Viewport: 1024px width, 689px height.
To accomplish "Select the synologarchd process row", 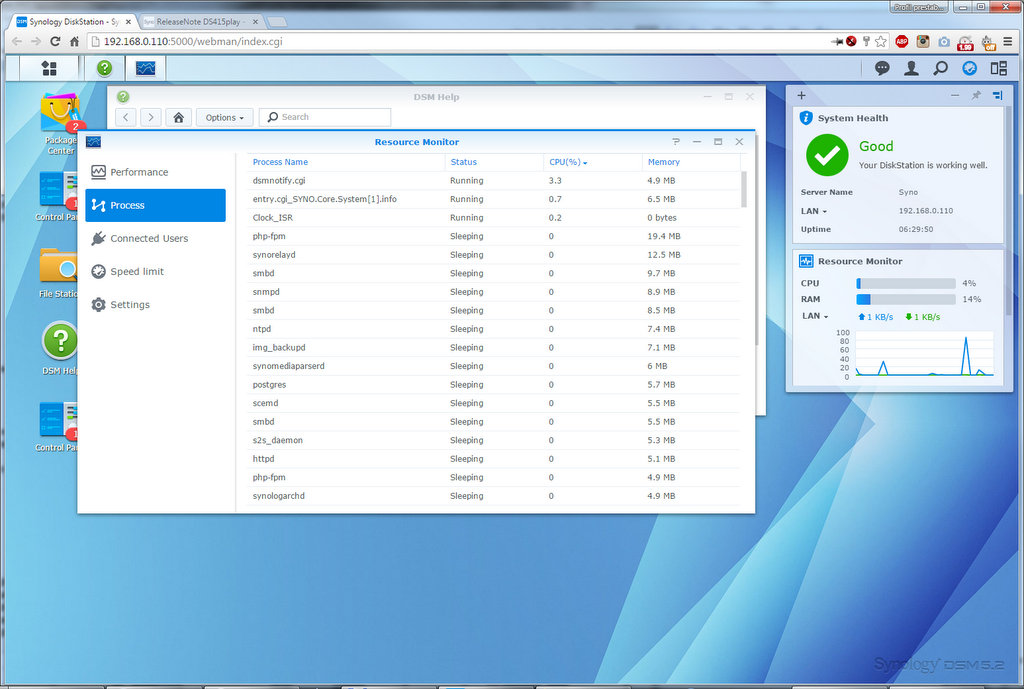I will 494,496.
